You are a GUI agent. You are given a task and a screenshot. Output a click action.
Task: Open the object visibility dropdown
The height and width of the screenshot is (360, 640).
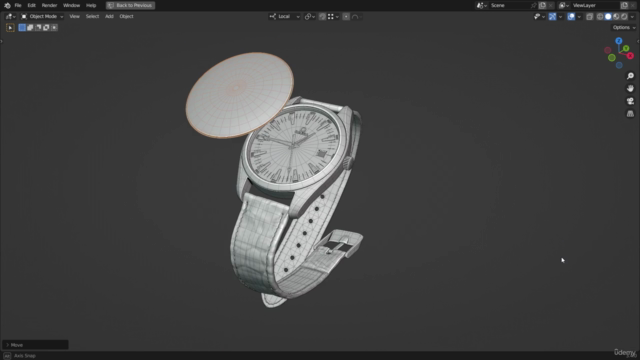539,16
